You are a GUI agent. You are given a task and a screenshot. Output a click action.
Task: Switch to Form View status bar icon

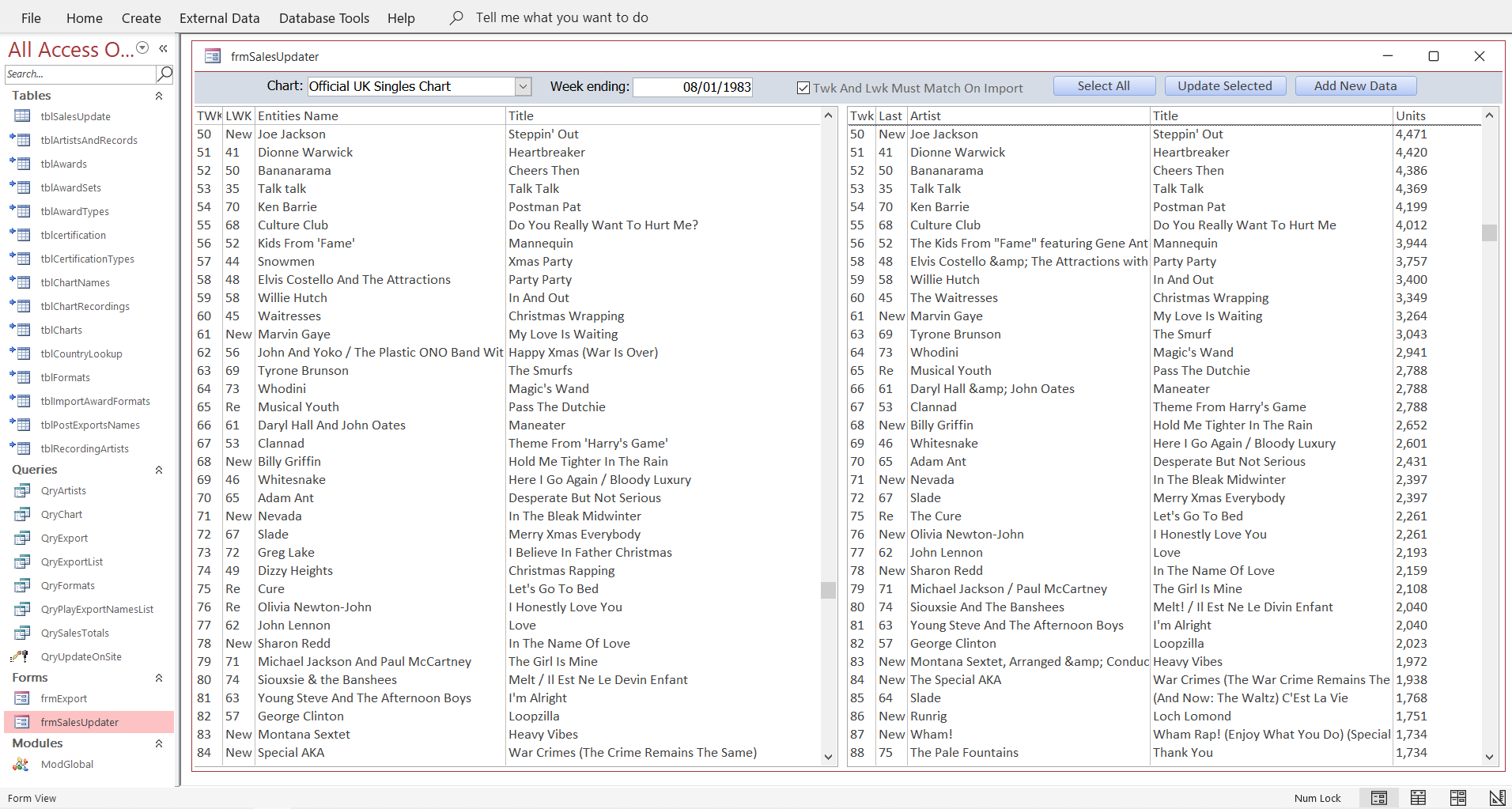(x=1379, y=798)
